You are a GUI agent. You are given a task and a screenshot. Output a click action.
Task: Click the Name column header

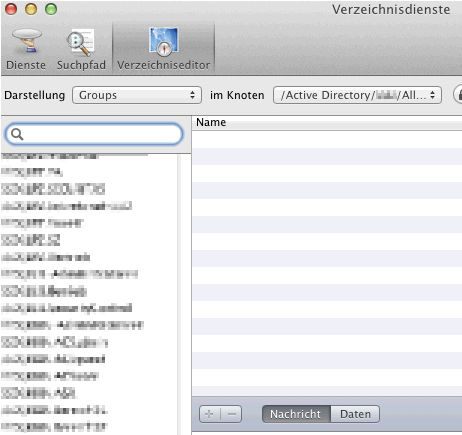(x=327, y=122)
